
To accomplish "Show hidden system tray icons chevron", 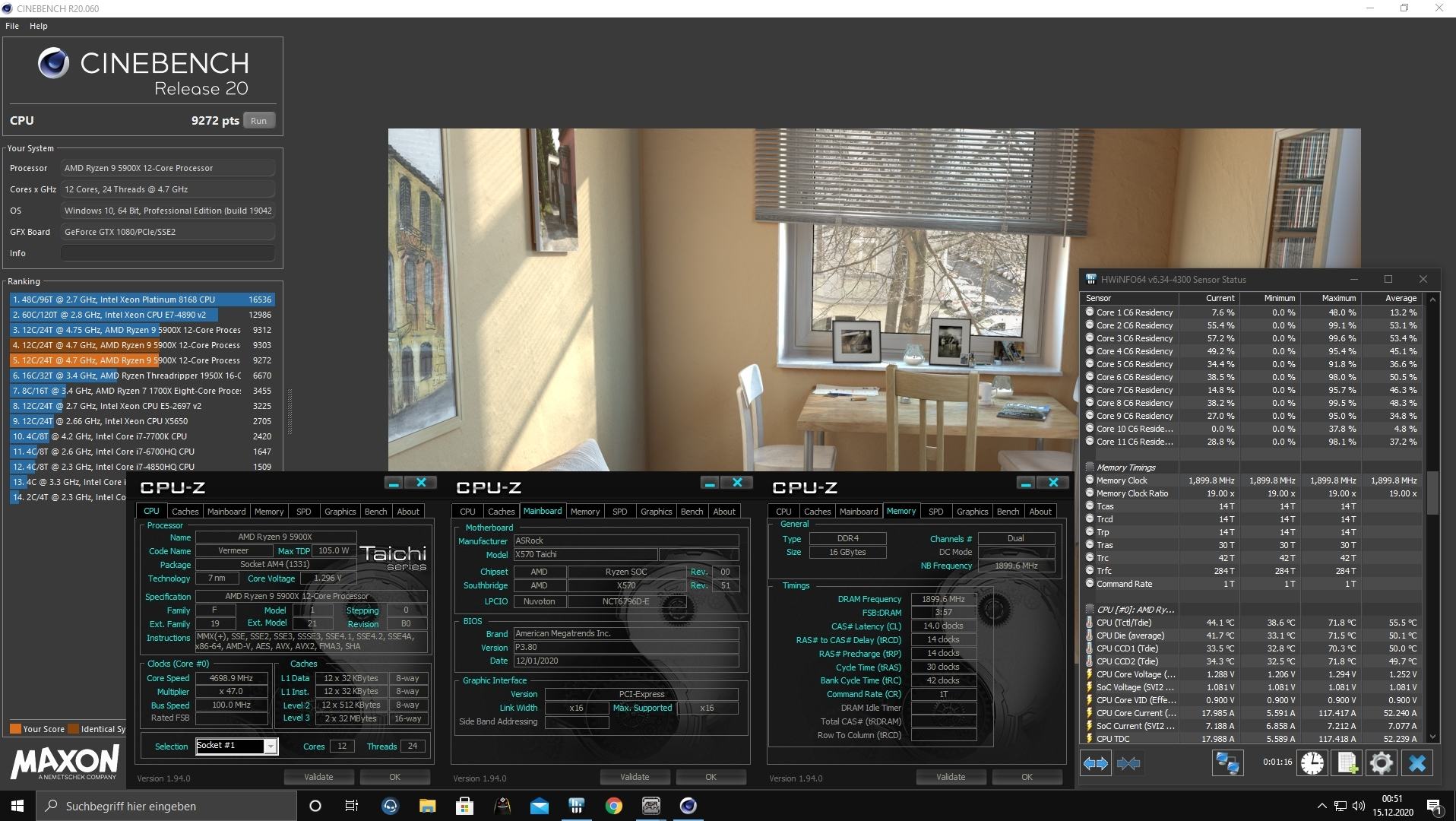I will pos(1321,806).
